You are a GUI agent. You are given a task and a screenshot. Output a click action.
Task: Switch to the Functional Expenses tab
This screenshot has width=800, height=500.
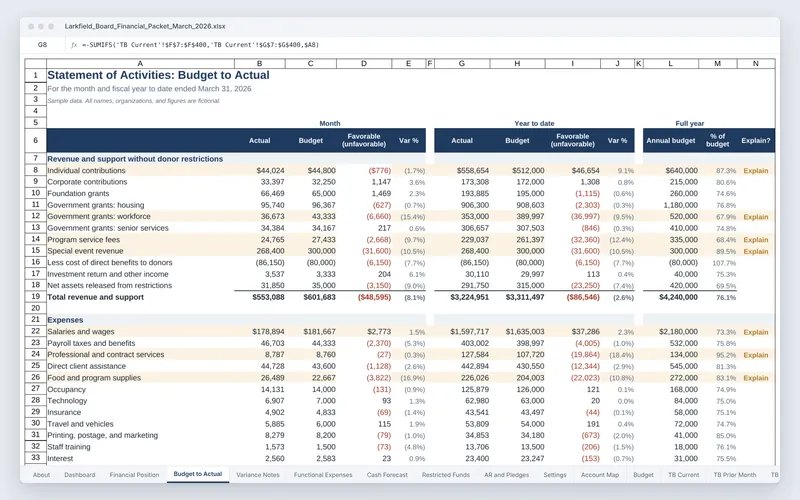(323, 474)
